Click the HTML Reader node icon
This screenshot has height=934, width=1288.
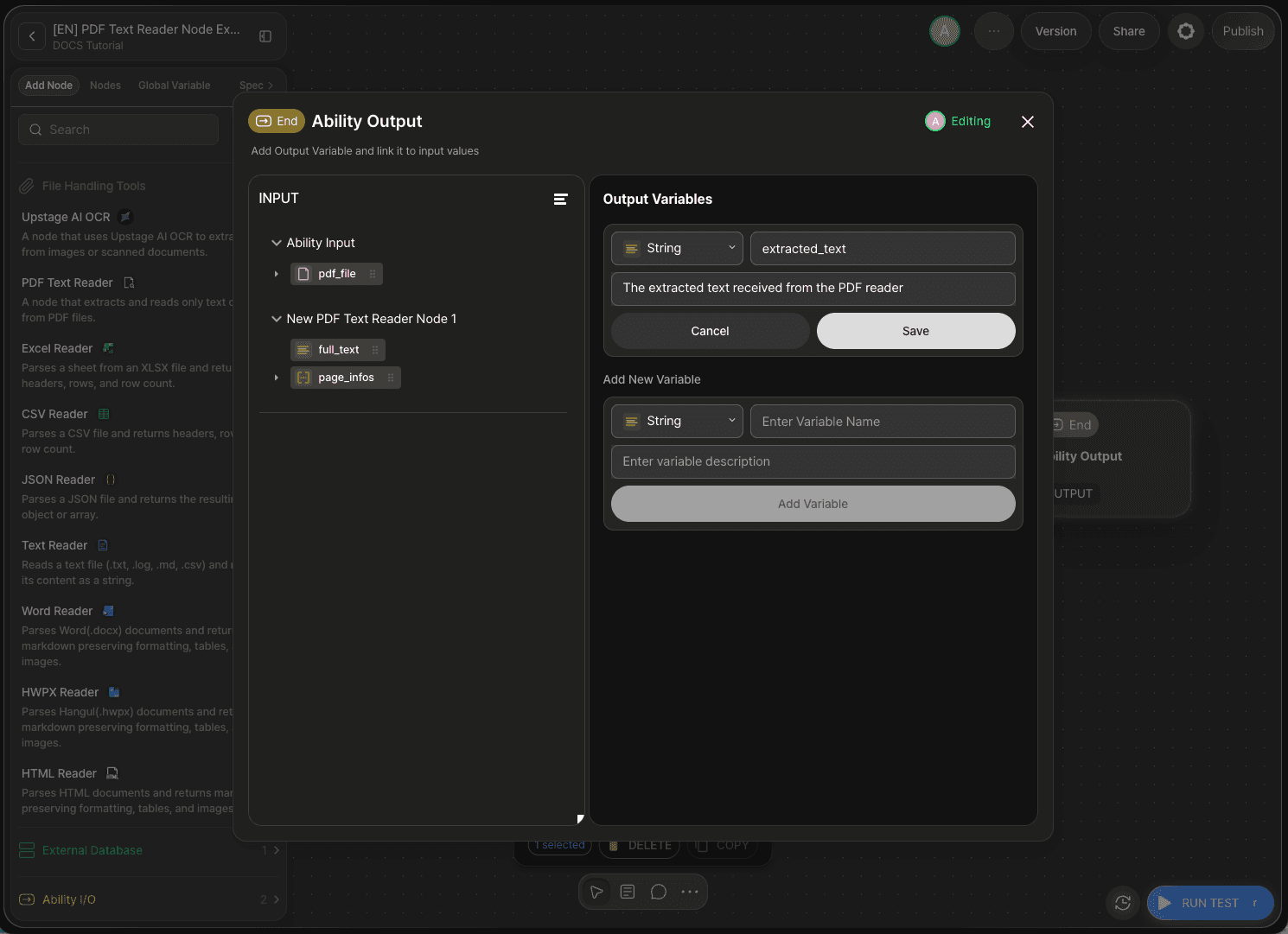pyautogui.click(x=112, y=773)
